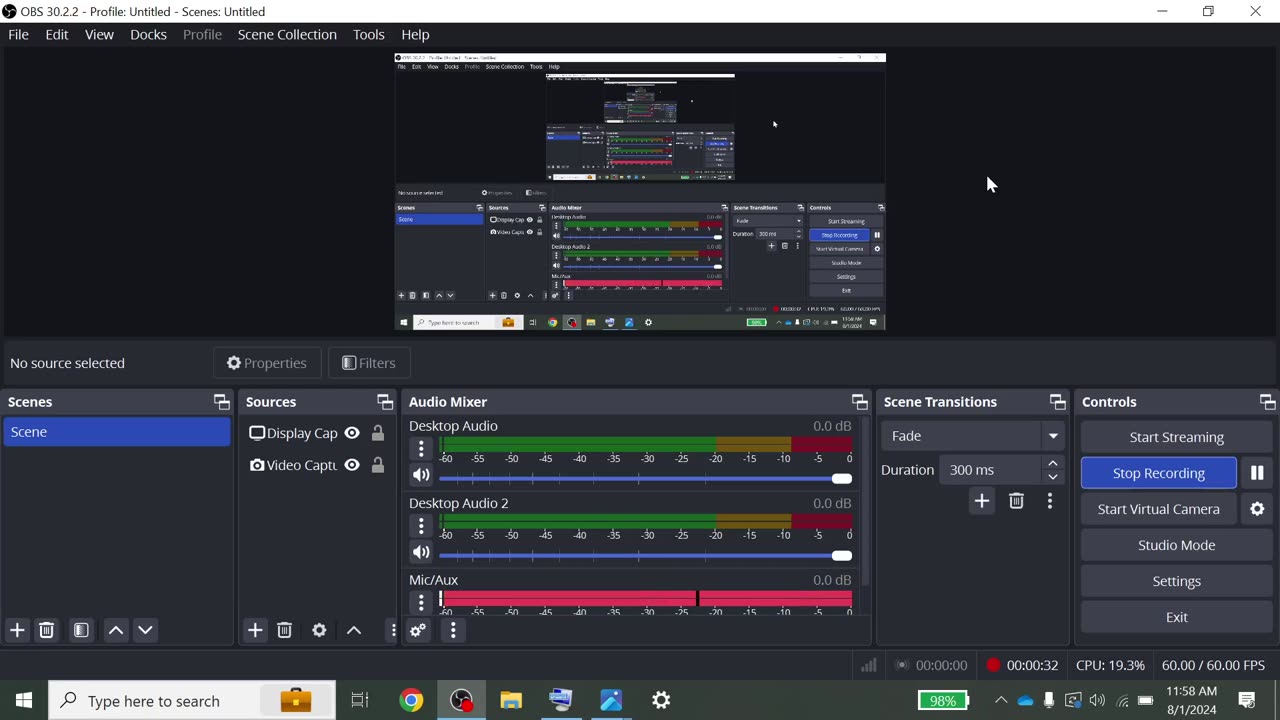Add a new source with the plus icon

[255, 630]
